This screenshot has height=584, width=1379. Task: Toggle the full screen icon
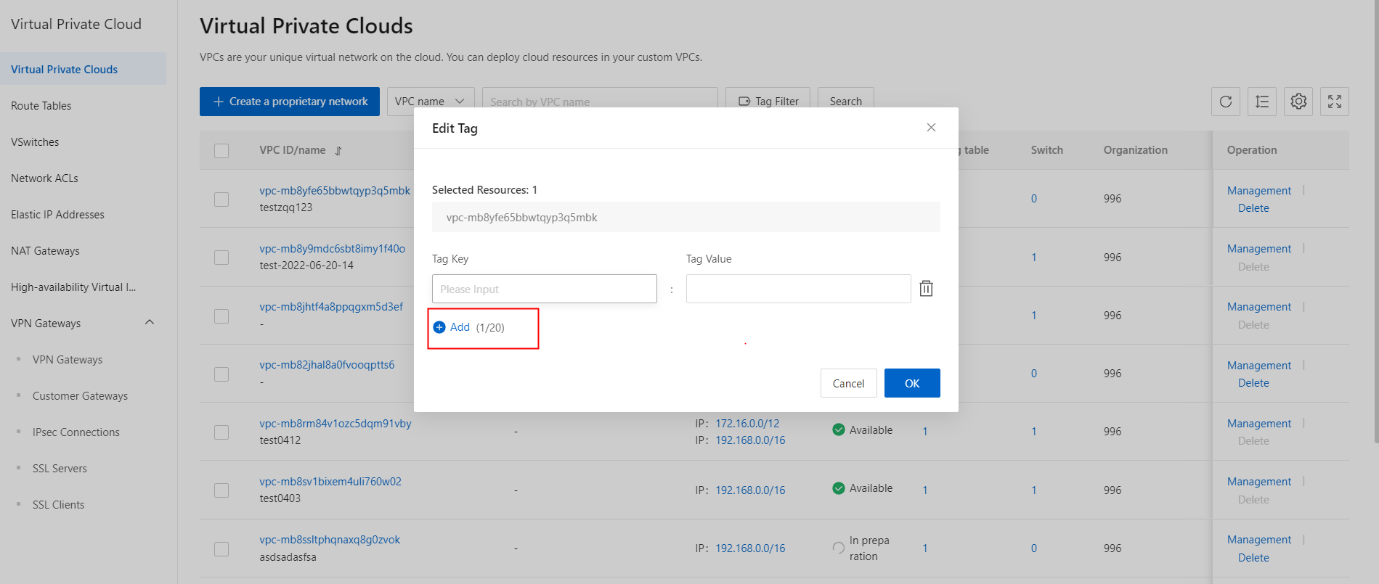coord(1335,101)
